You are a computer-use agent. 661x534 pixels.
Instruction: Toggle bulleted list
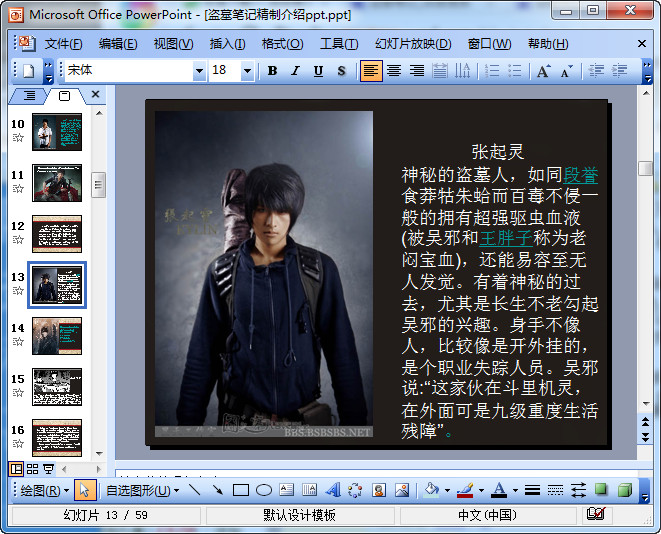[x=515, y=71]
